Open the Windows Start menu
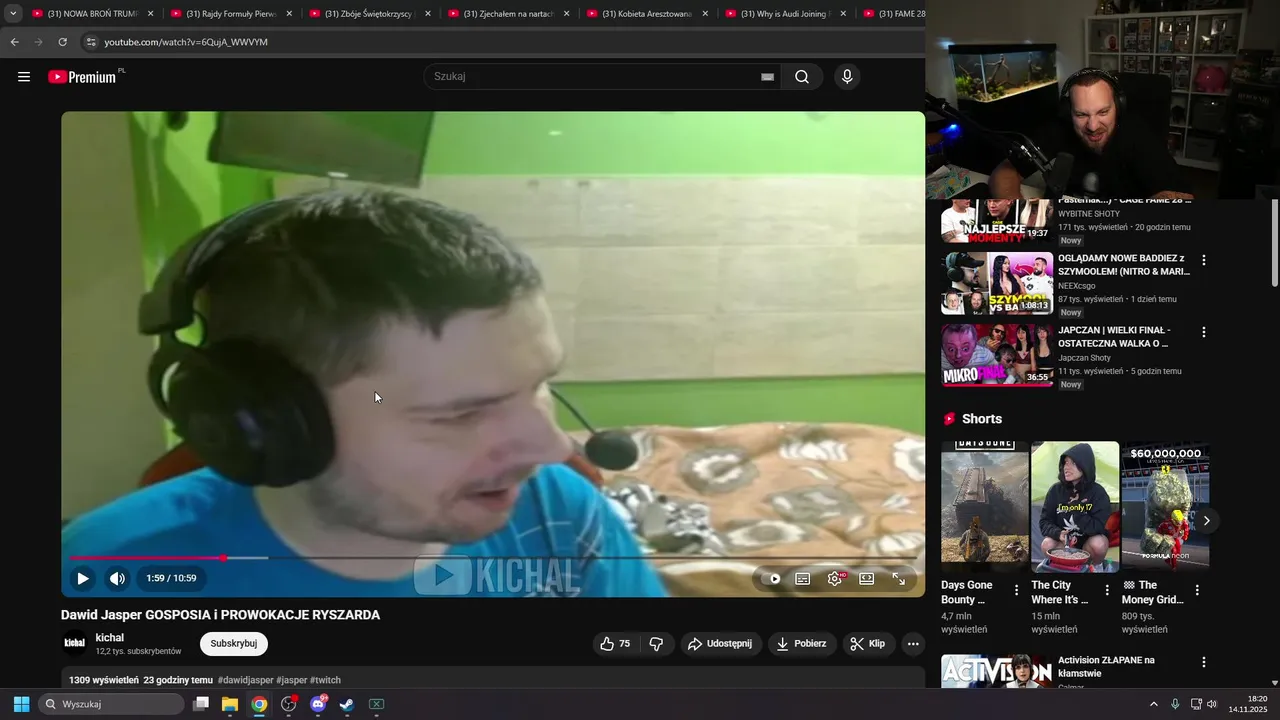 [21, 704]
